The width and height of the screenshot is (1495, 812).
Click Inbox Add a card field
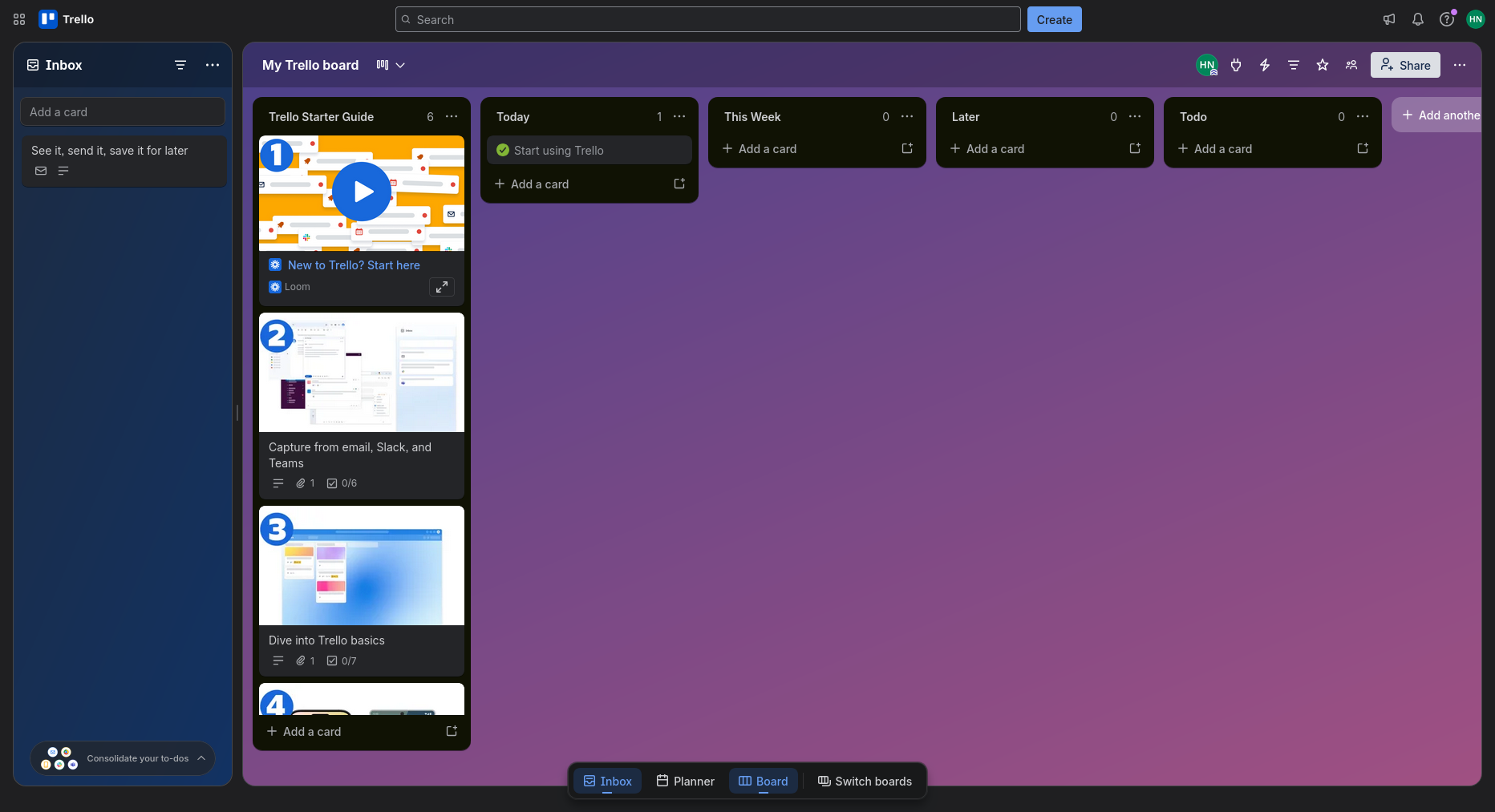(x=123, y=111)
